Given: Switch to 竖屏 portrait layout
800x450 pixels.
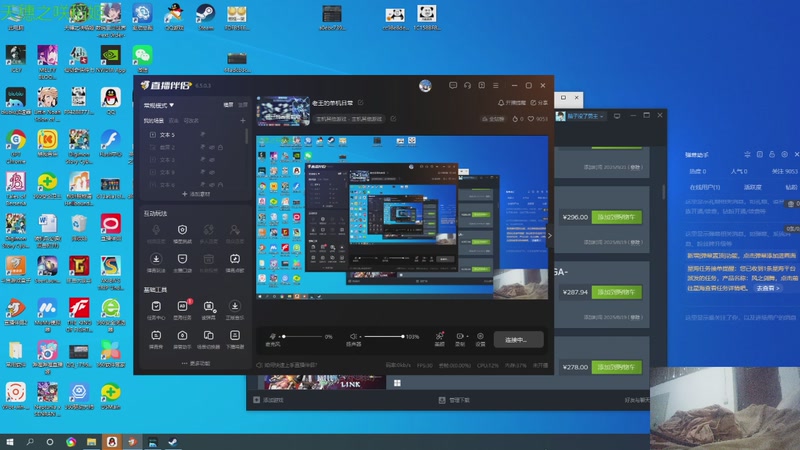Looking at the screenshot, I should [x=243, y=105].
